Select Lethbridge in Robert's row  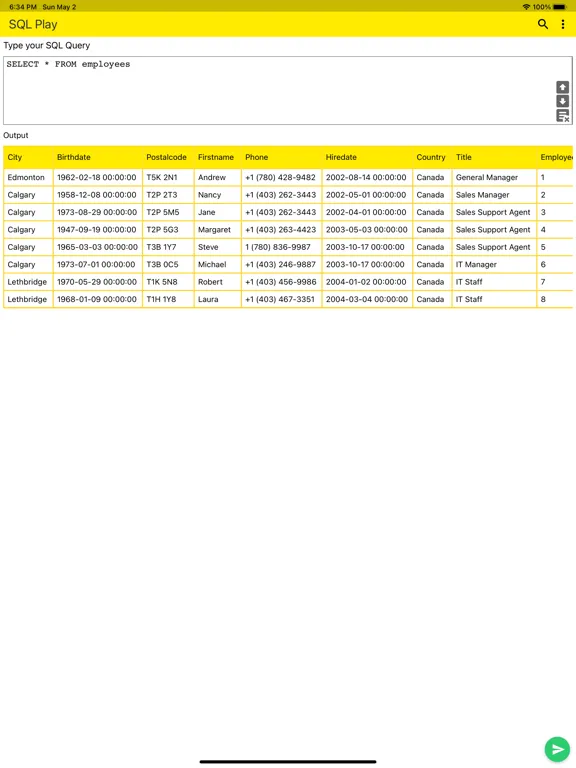28,282
